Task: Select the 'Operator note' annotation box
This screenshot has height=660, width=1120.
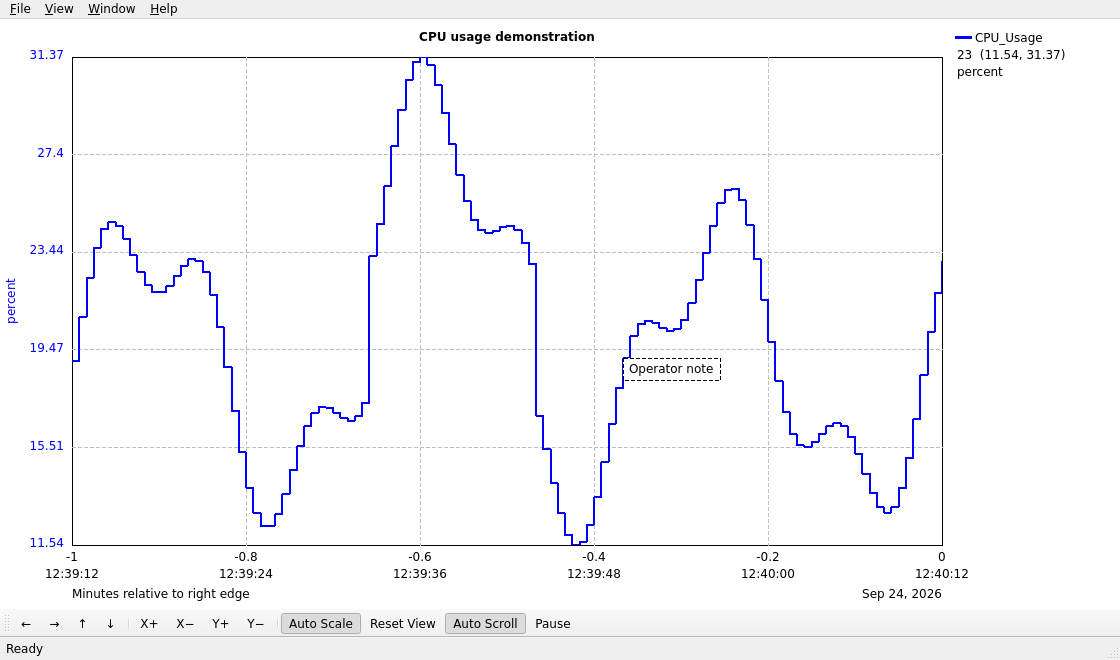Action: click(671, 369)
